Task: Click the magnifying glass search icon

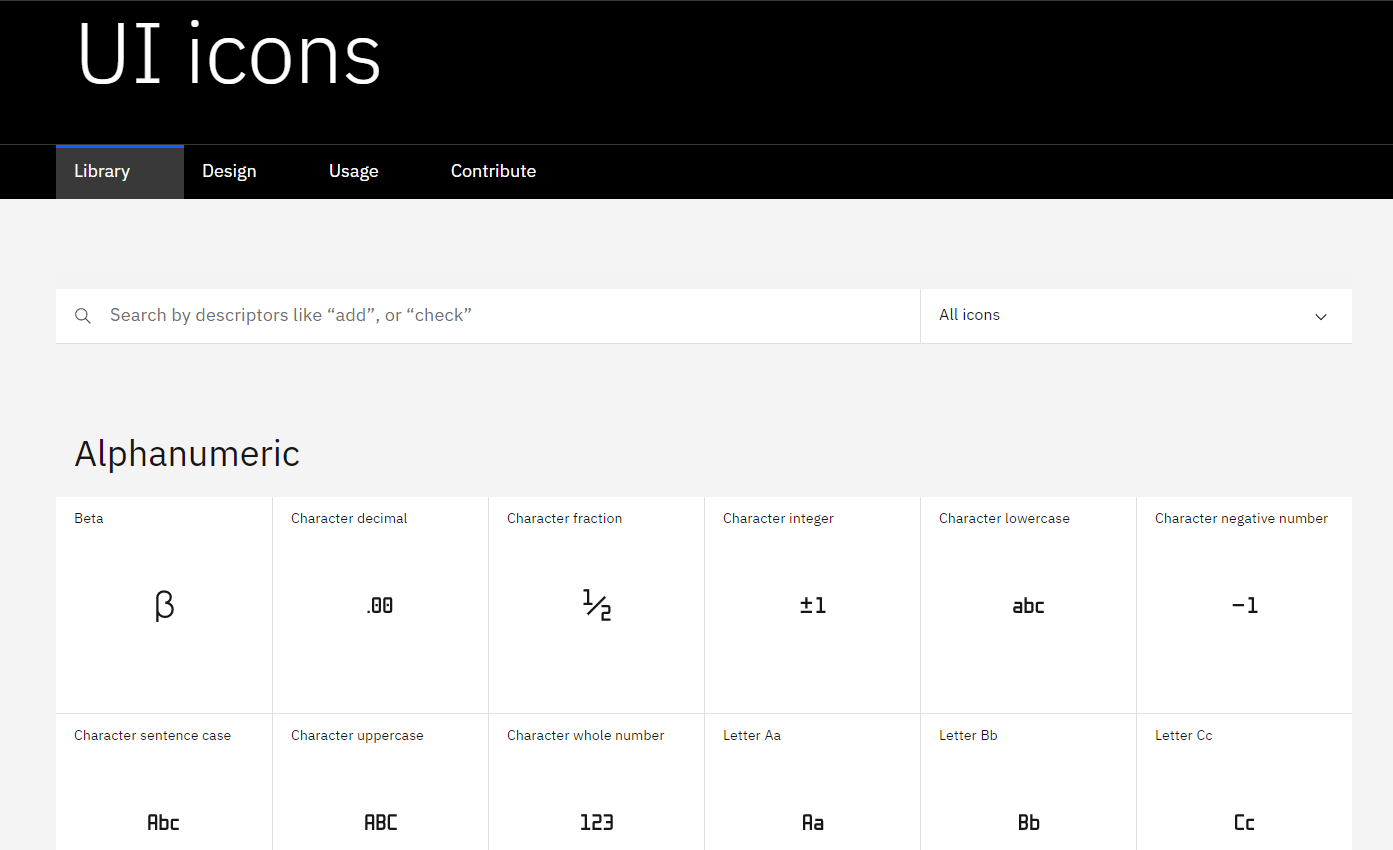Action: [83, 316]
